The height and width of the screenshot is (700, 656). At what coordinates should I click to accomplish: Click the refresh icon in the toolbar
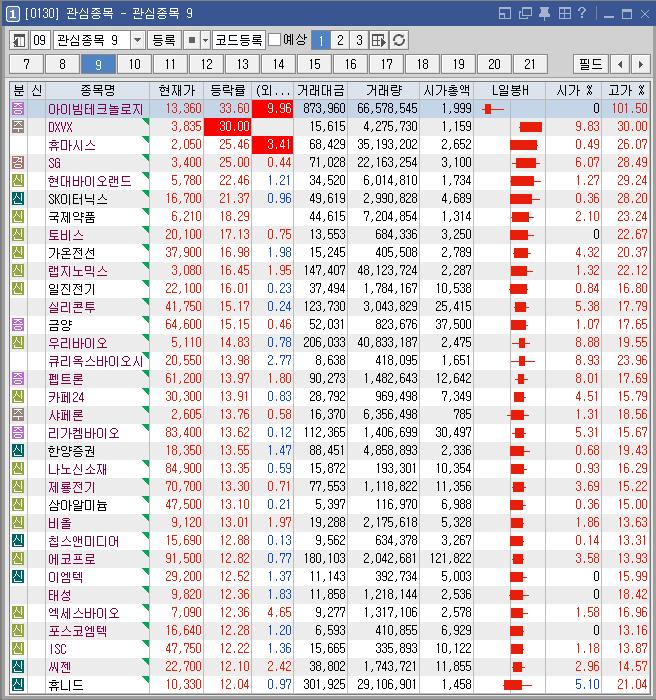[x=399, y=41]
